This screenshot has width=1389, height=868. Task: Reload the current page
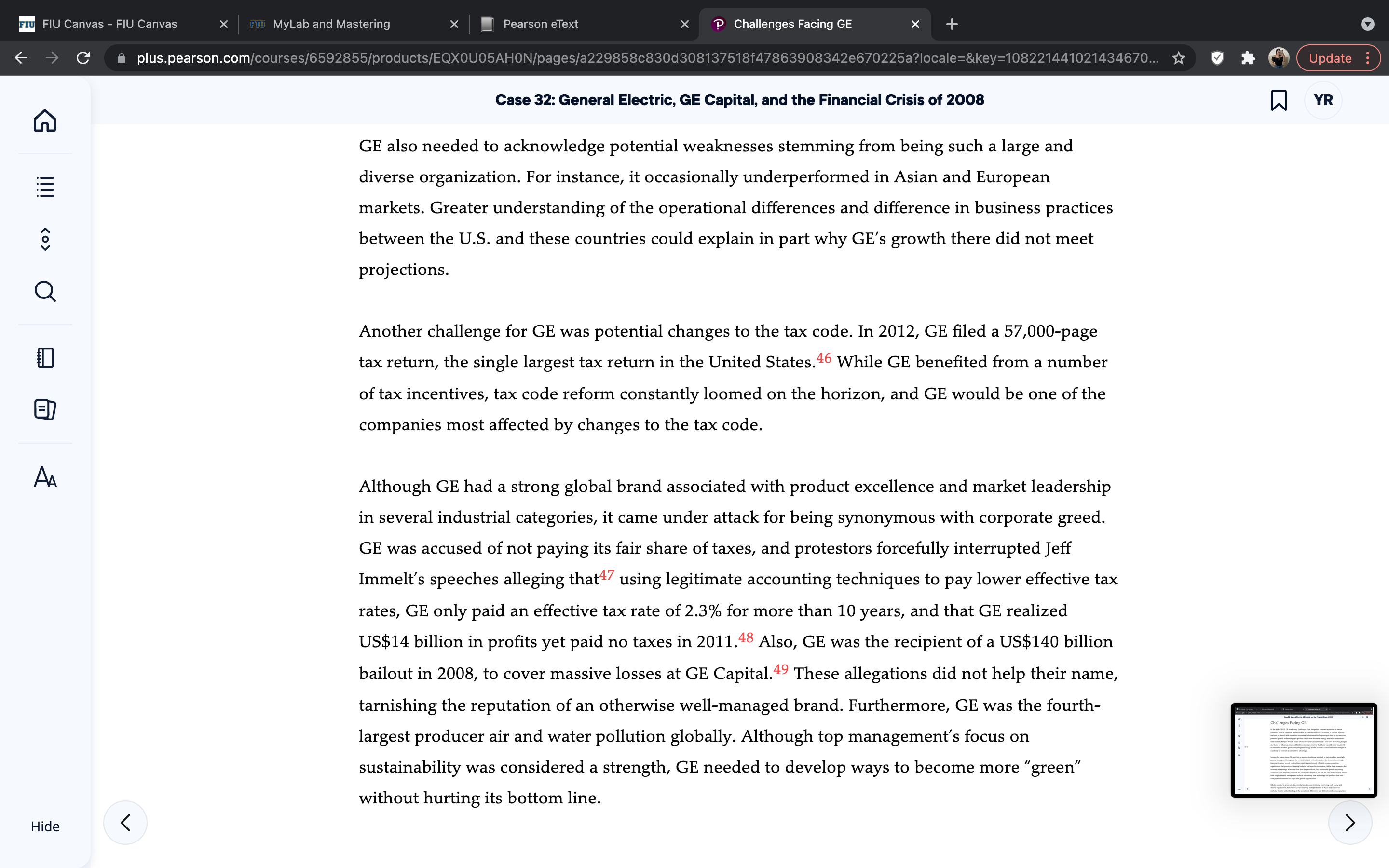[x=83, y=58]
